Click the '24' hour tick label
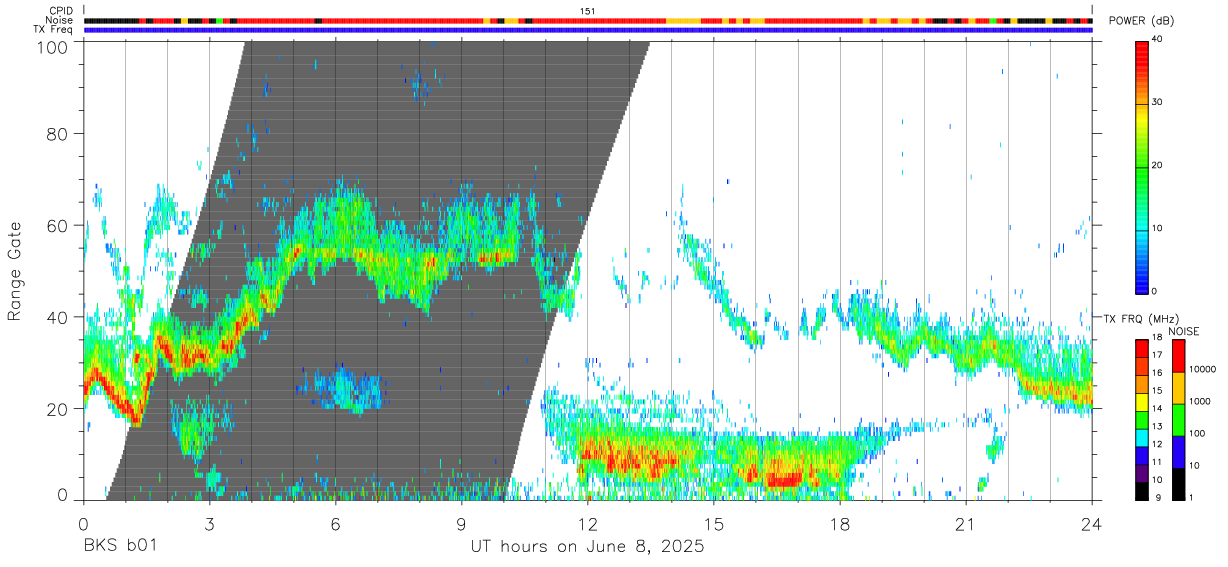The image size is (1228, 567). [x=1092, y=524]
